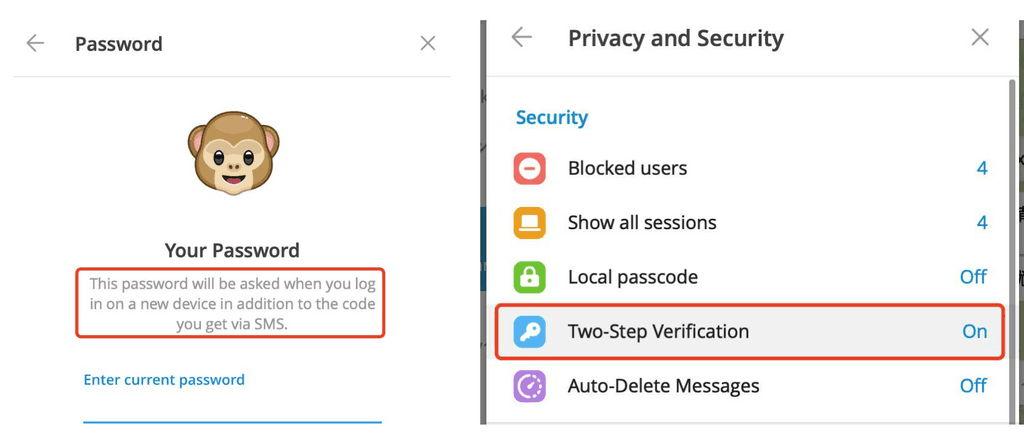Close the Privacy and Security dialog

point(980,37)
